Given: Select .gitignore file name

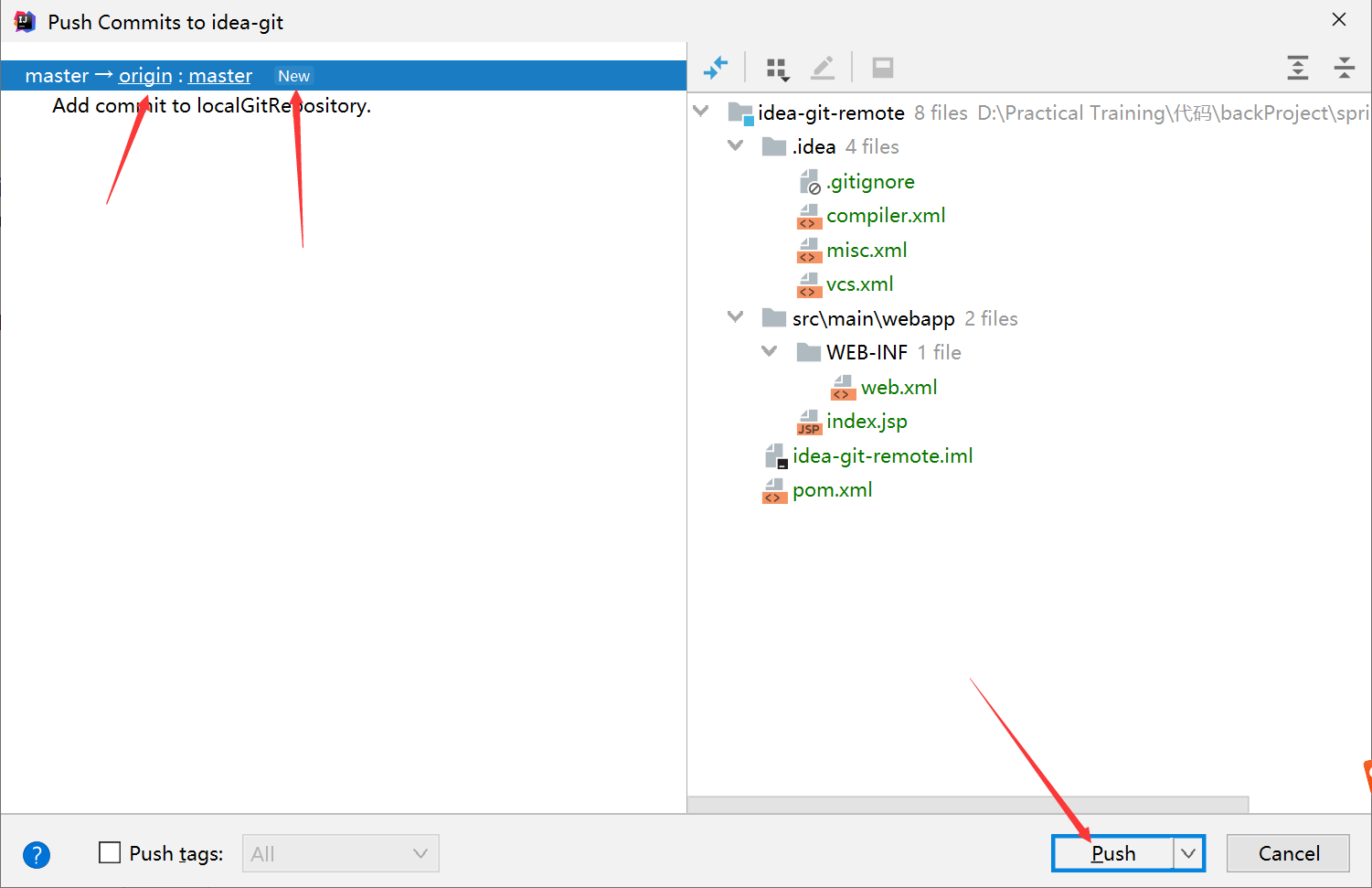Looking at the screenshot, I should (x=870, y=182).
